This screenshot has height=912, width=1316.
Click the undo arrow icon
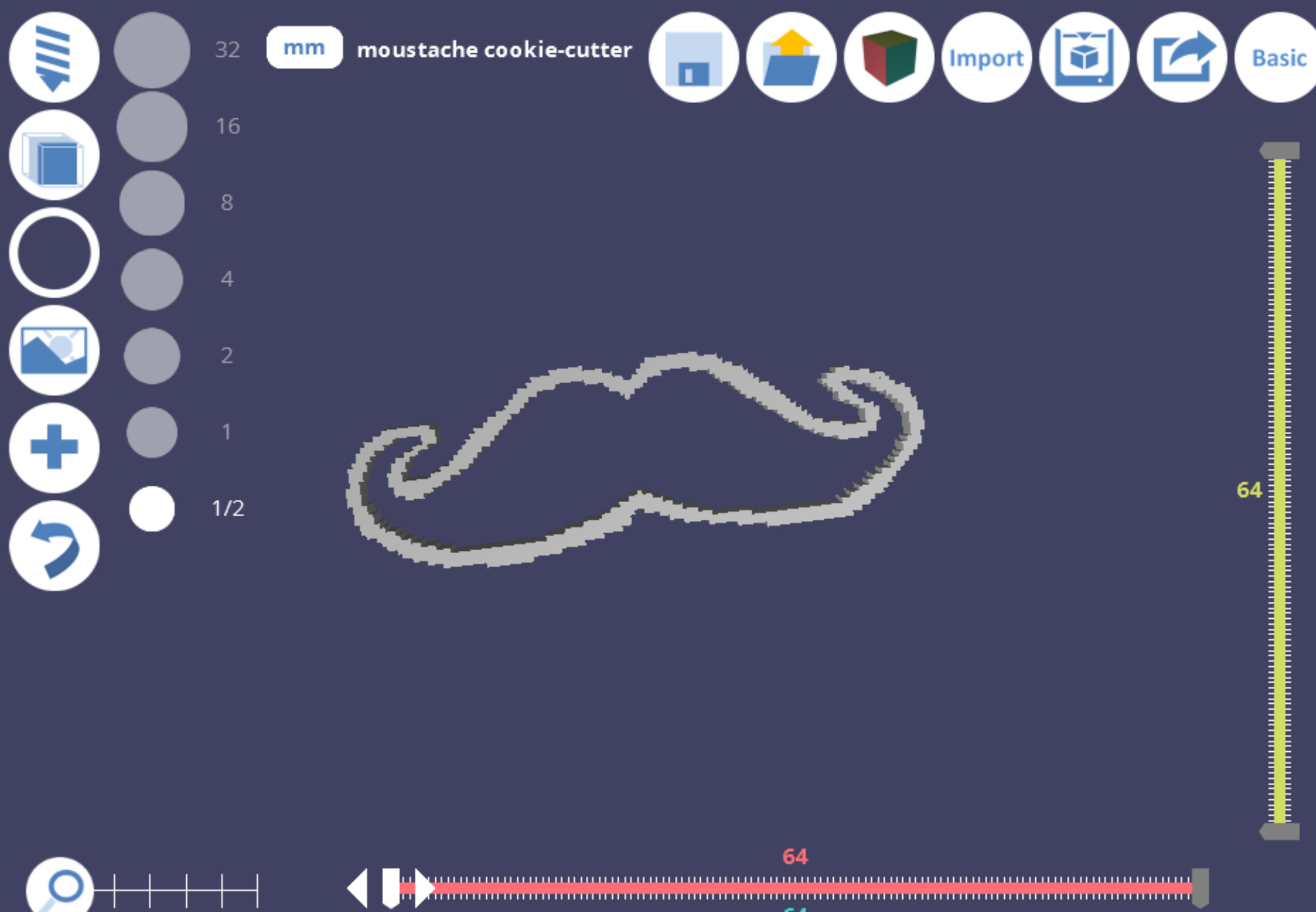pos(54,546)
